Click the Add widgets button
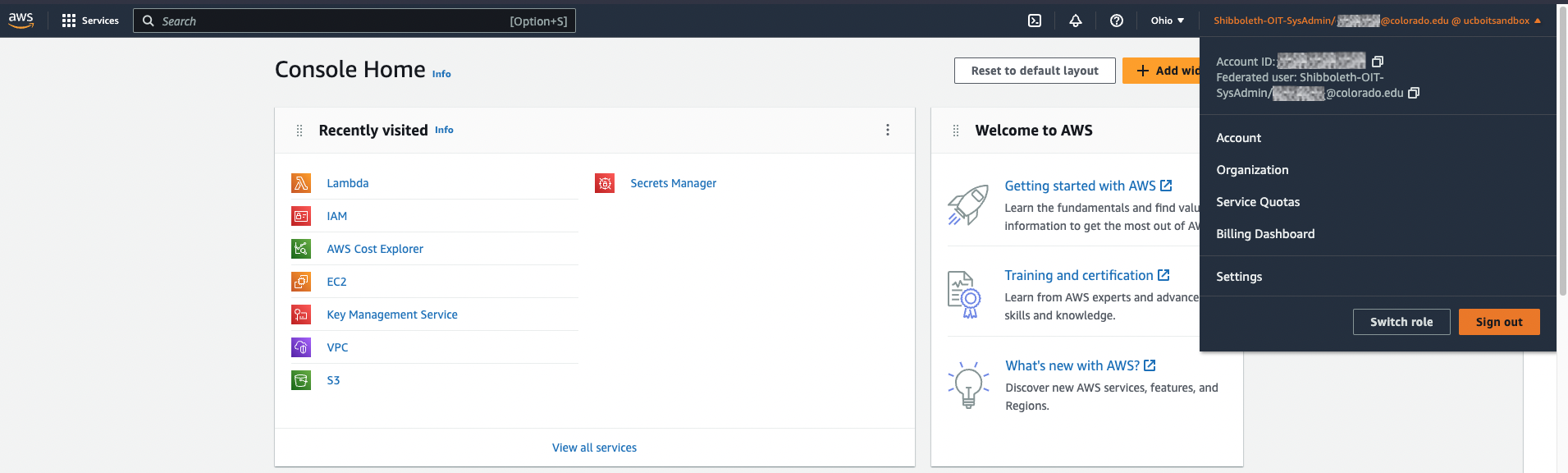 coord(1161,71)
